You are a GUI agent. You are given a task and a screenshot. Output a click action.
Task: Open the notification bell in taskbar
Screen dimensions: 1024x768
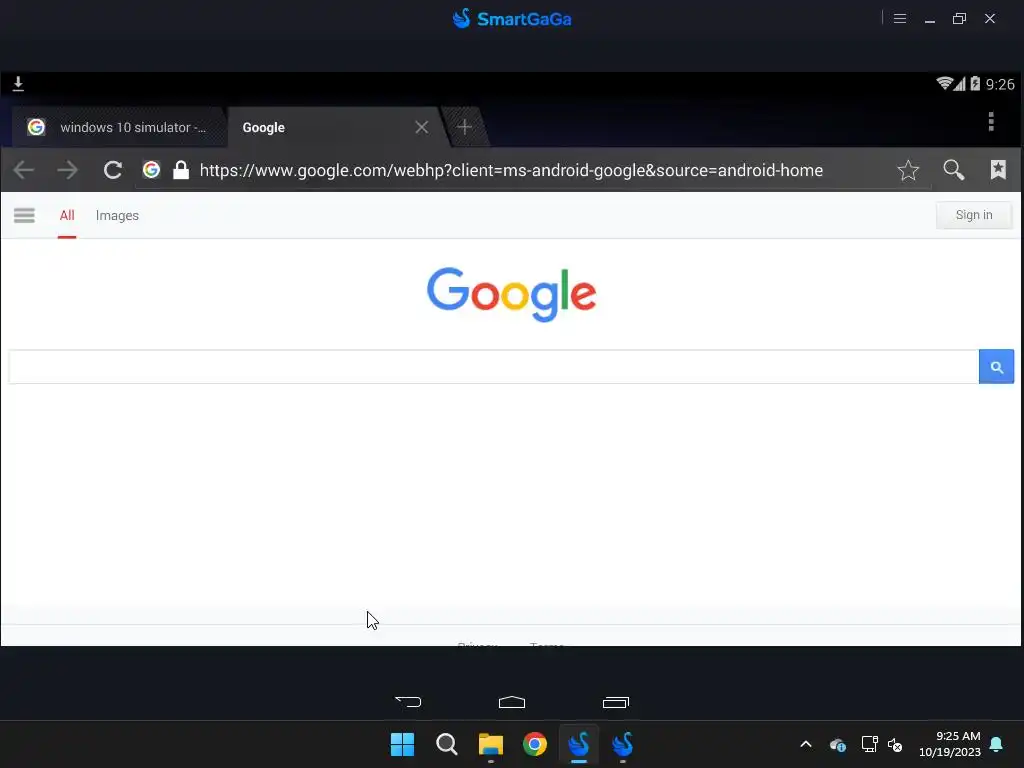point(997,744)
